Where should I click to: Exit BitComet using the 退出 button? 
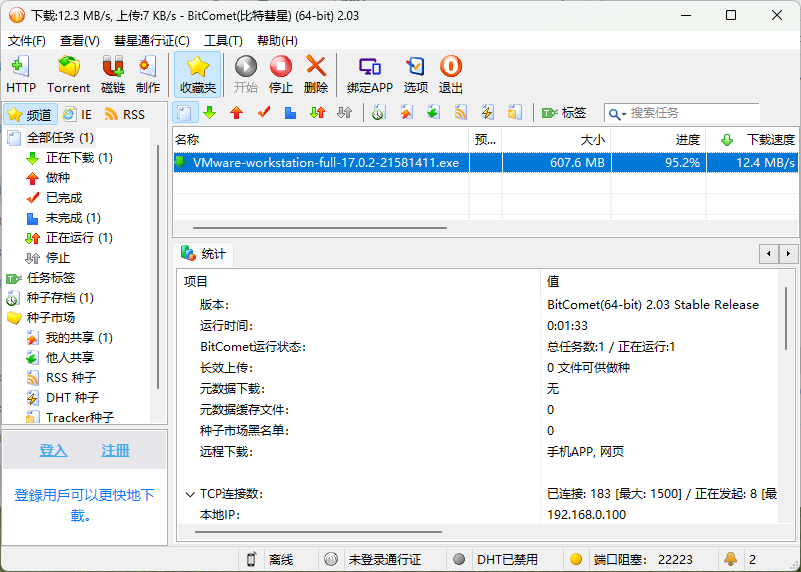click(451, 74)
